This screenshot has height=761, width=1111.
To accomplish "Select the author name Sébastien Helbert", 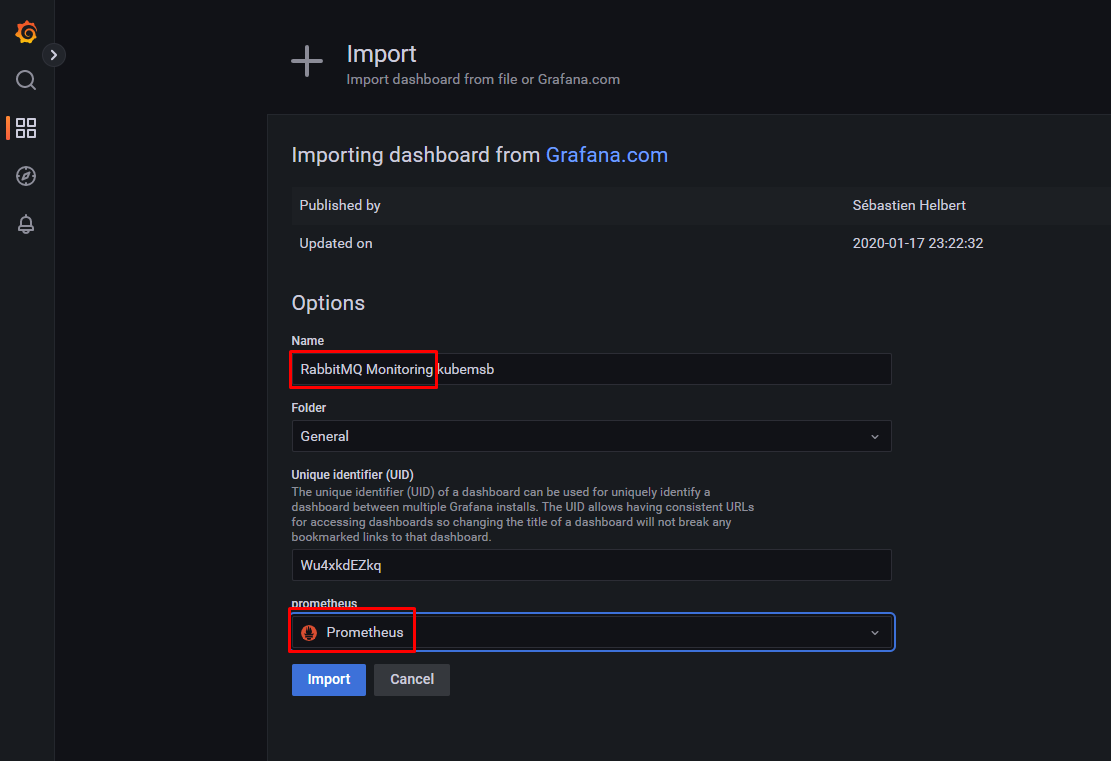I will pyautogui.click(x=909, y=205).
